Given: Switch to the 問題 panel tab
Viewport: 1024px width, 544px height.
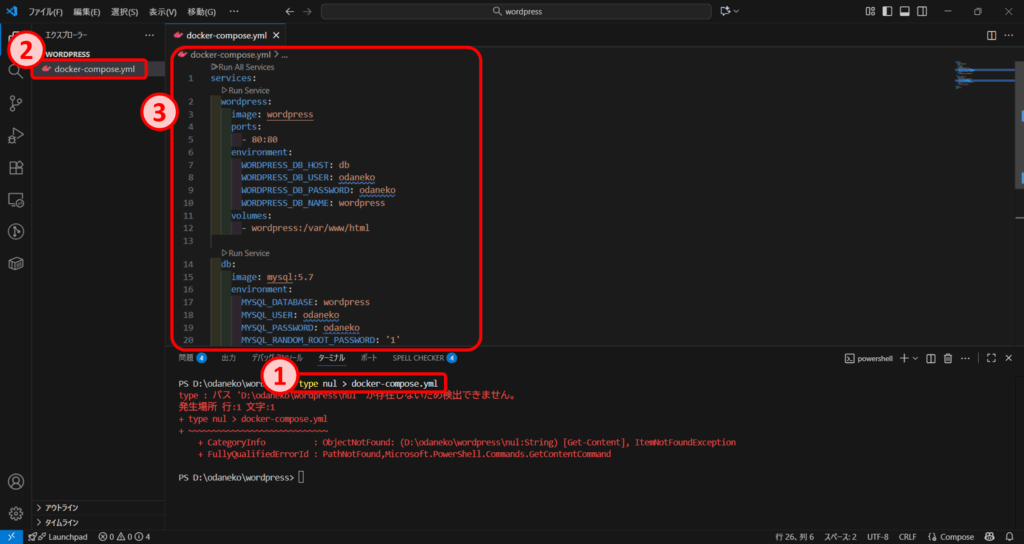Looking at the screenshot, I should [x=186, y=357].
